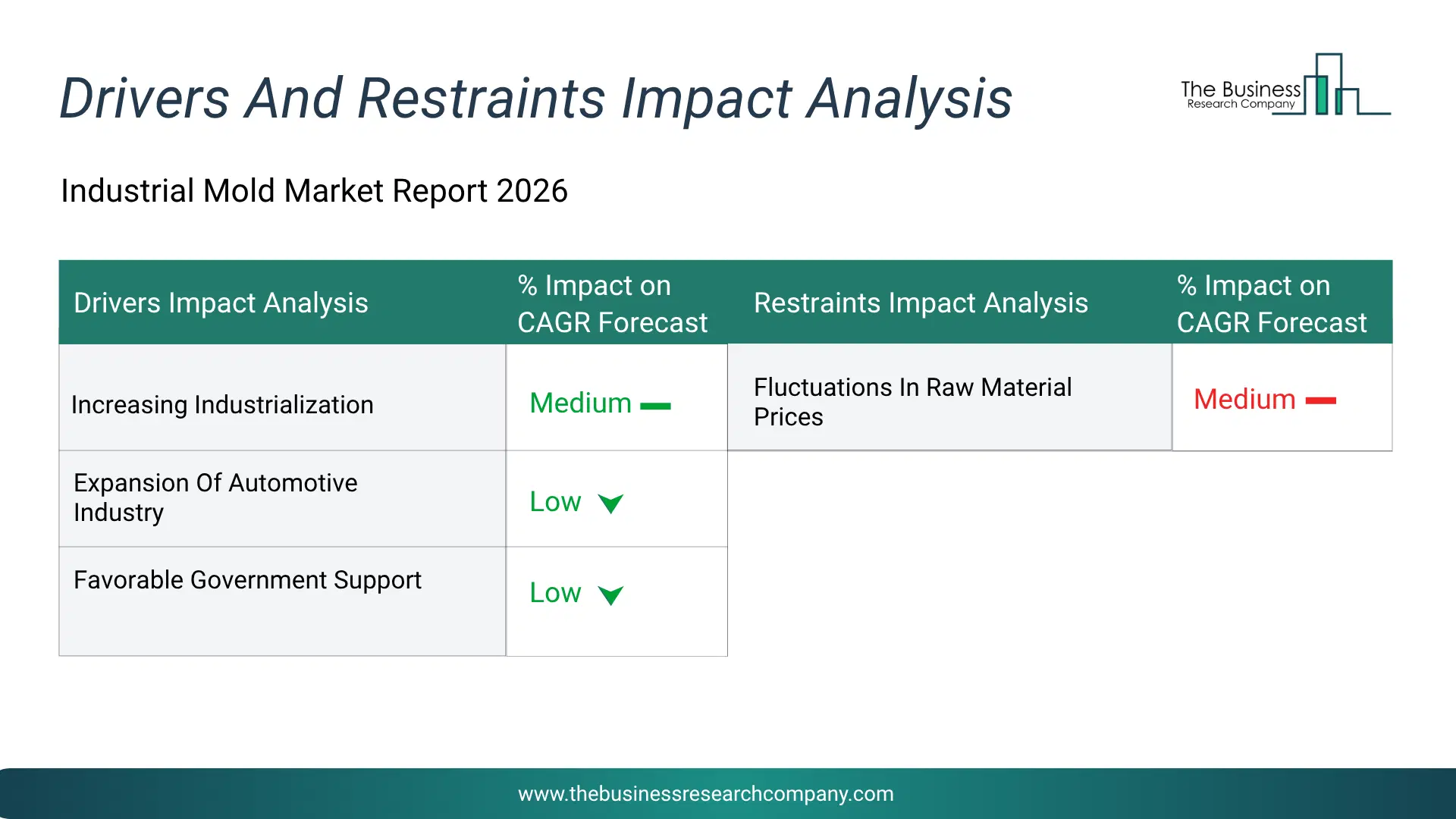Viewport: 1456px width, 819px height.
Task: Select the Expansion Of Automotive Industry cell
Action: pyautogui.click(x=282, y=498)
